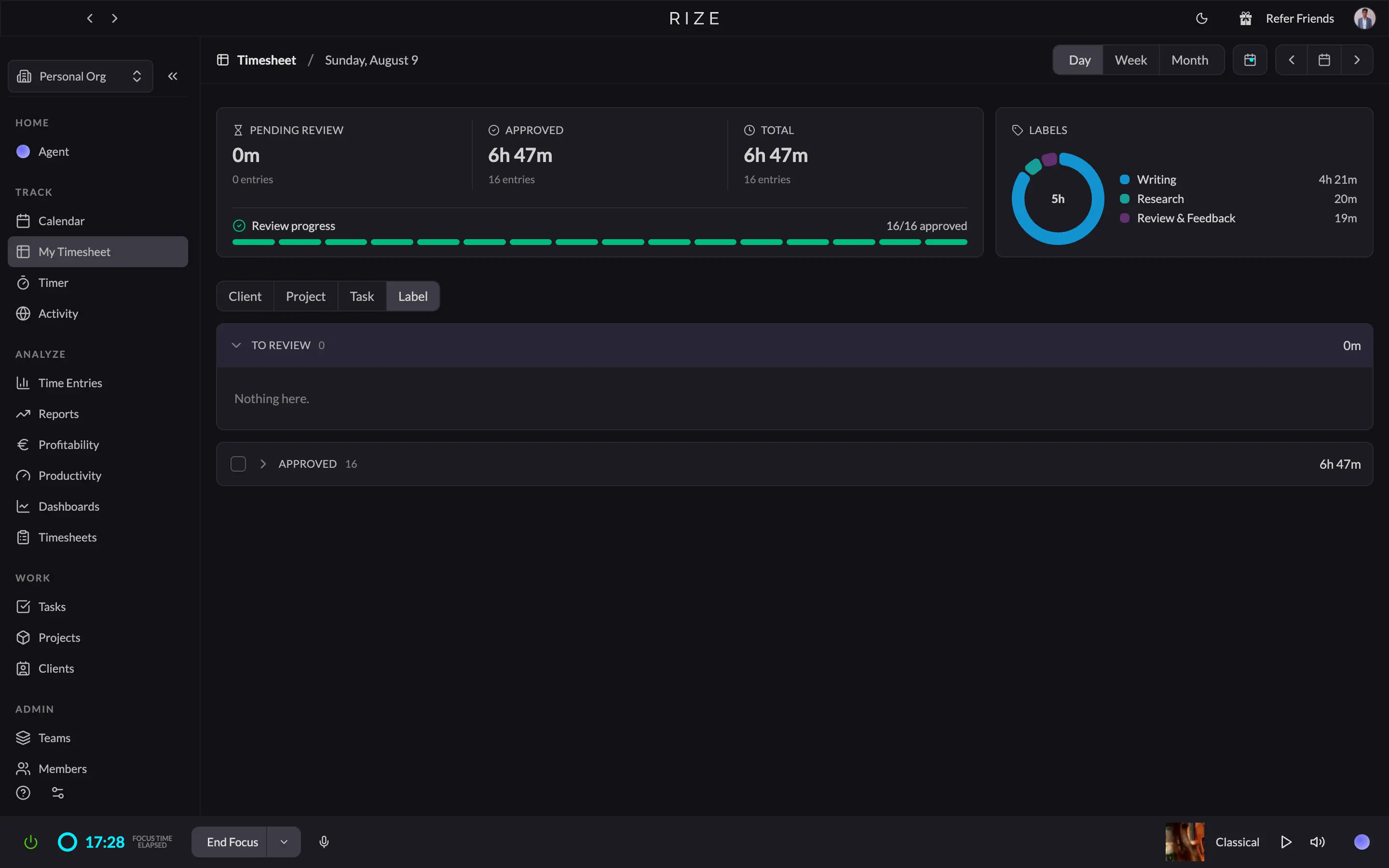Open the help question mark icon
The image size is (1389, 868).
click(23, 793)
